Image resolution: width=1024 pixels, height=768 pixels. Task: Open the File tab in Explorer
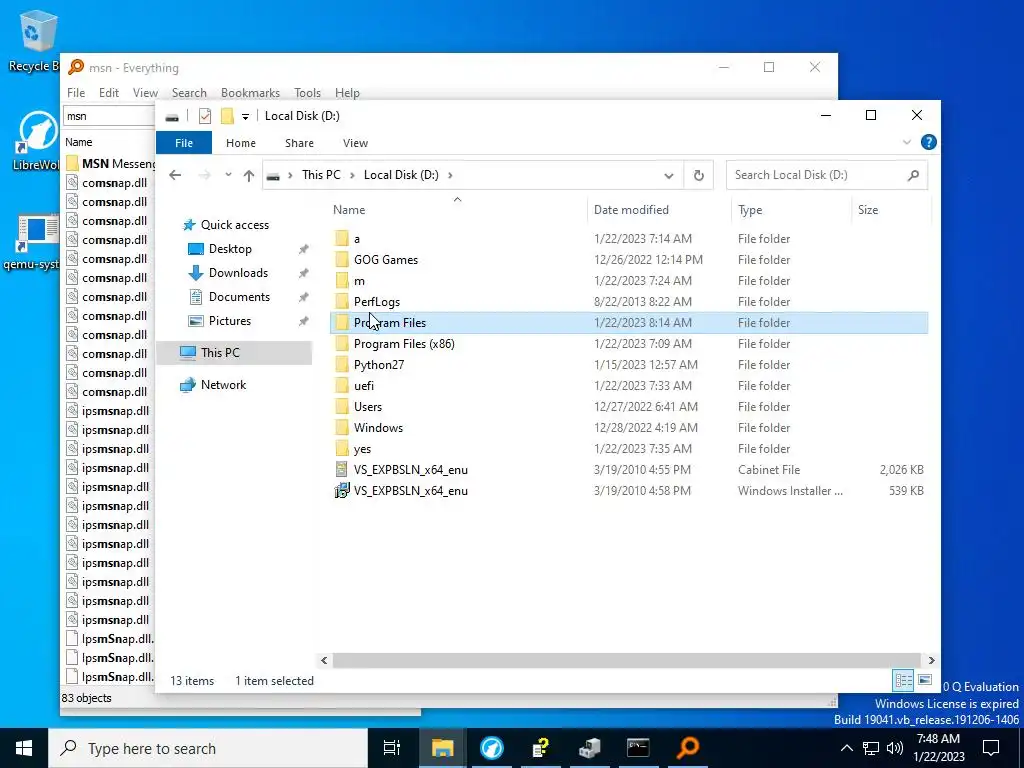pyautogui.click(x=184, y=143)
